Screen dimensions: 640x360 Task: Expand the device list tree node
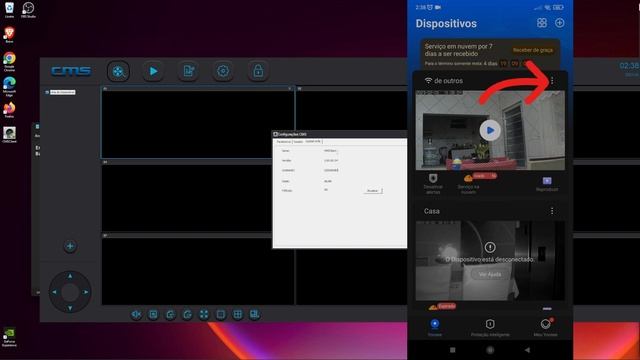click(x=47, y=92)
